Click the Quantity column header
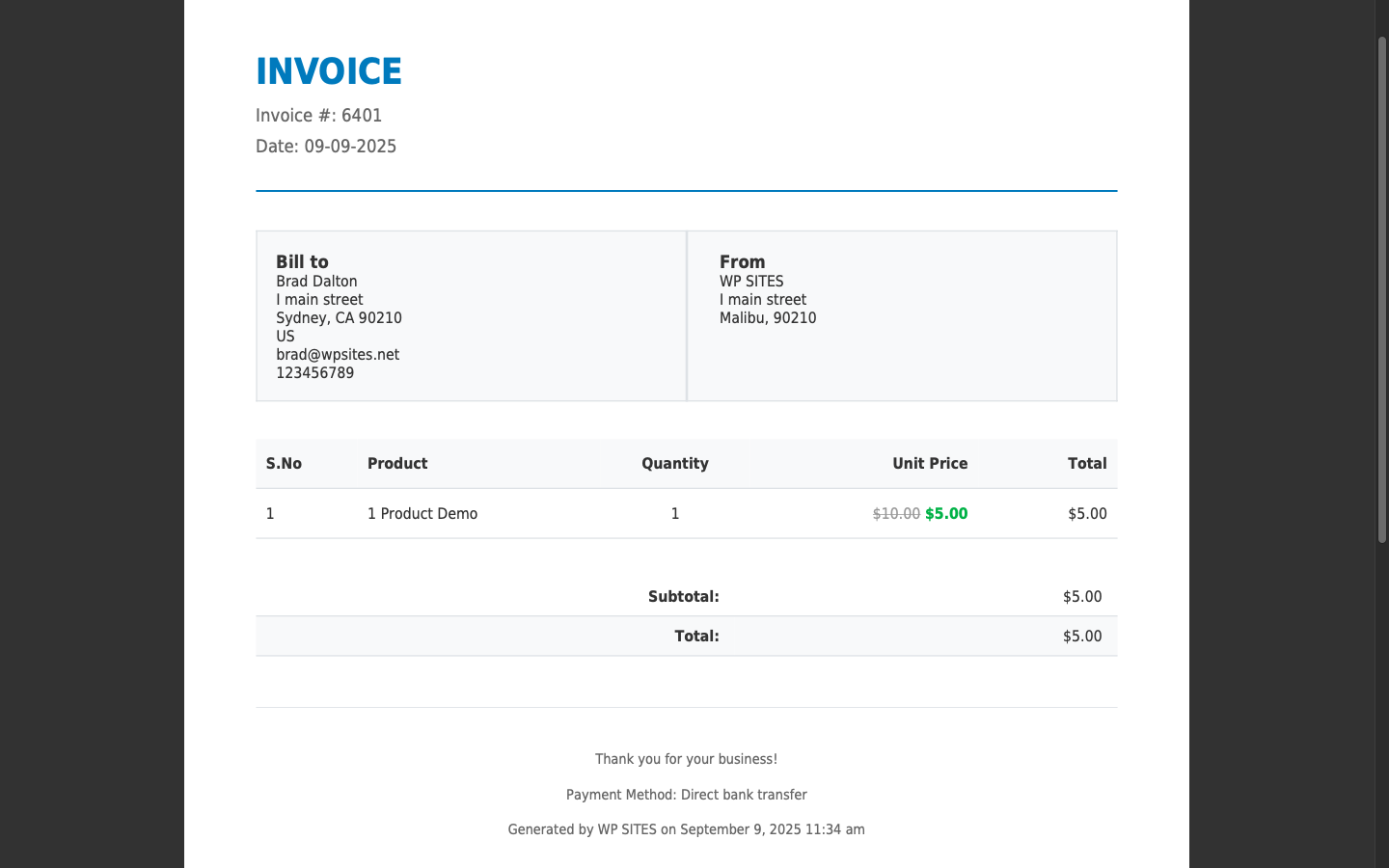Viewport: 1389px width, 868px height. pos(675,464)
